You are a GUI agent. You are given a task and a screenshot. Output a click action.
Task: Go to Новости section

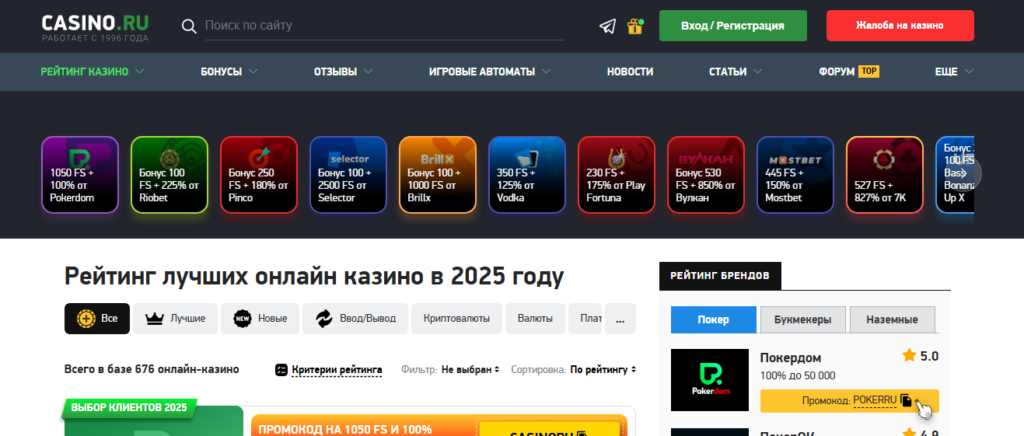(630, 72)
